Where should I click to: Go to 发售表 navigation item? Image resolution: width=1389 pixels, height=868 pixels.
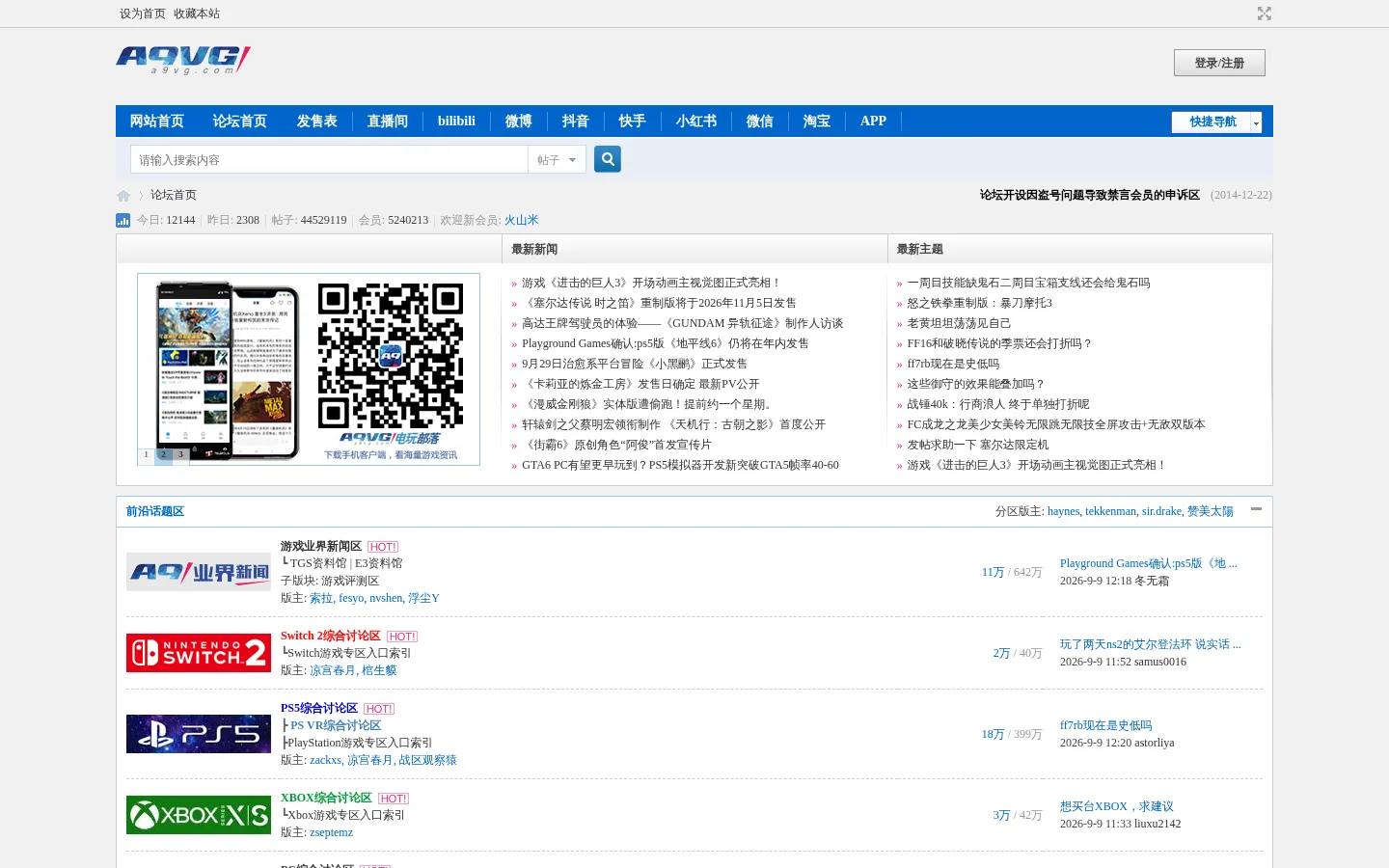(x=317, y=122)
